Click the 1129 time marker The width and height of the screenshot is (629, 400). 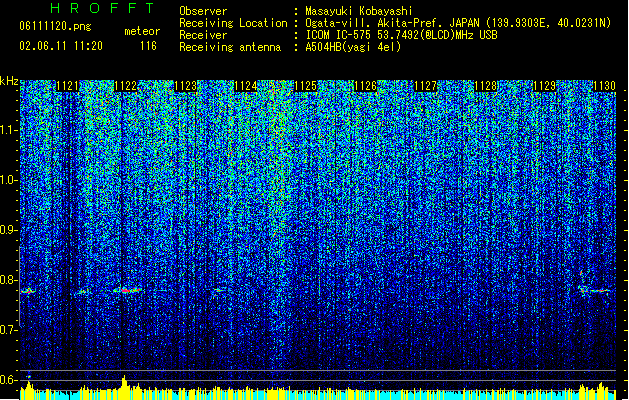(x=544, y=86)
